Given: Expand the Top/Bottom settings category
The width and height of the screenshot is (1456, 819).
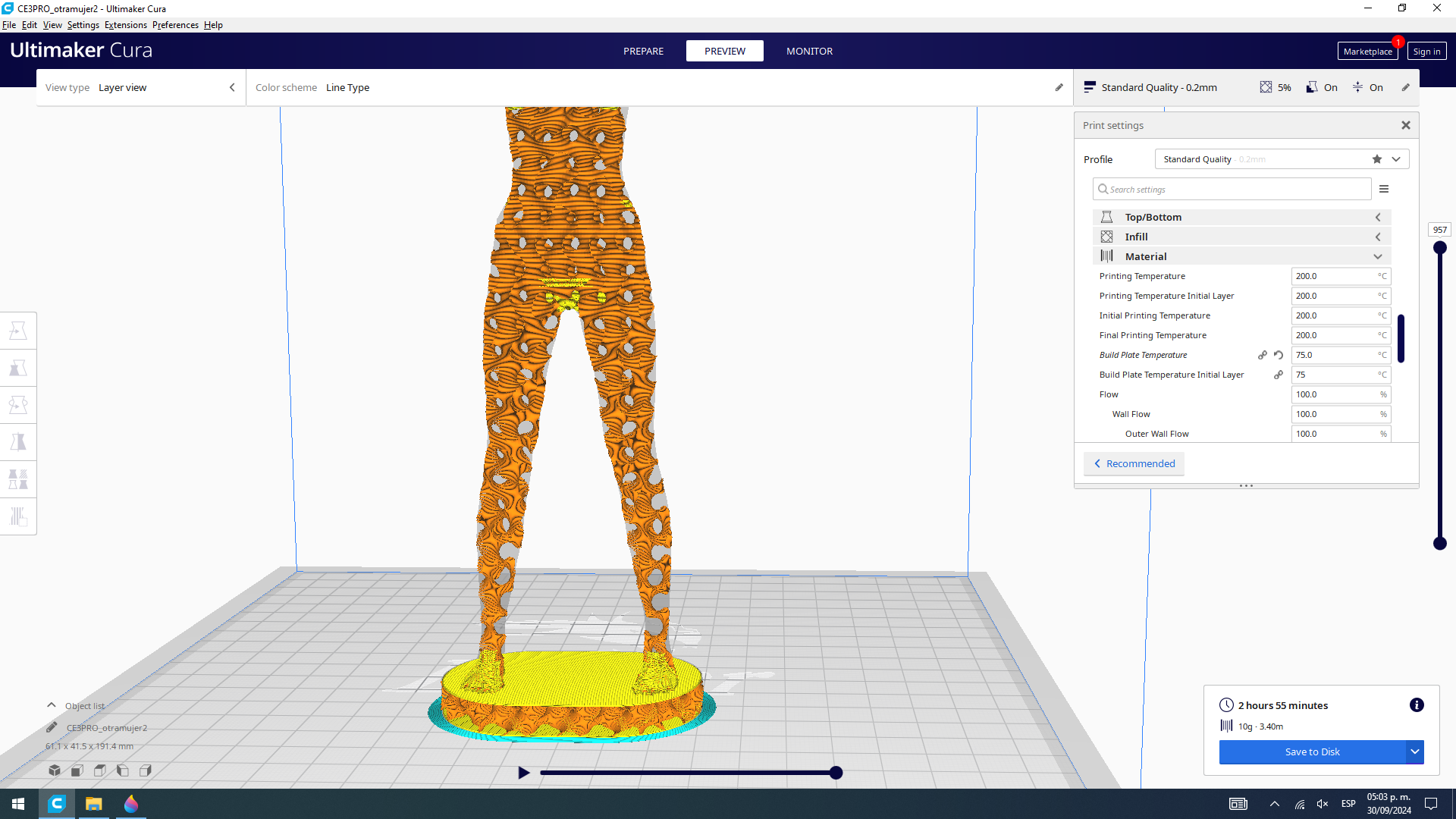Looking at the screenshot, I should tap(1241, 217).
